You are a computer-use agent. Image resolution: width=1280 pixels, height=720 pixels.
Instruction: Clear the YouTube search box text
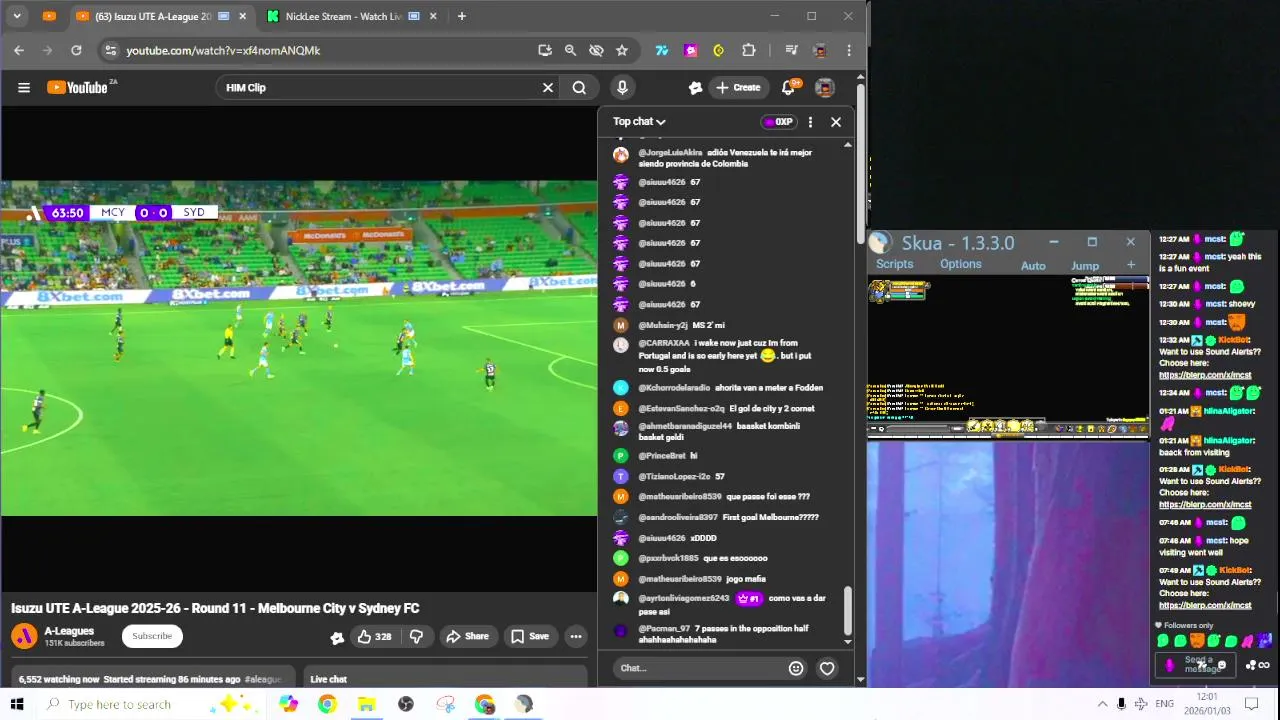click(x=548, y=88)
